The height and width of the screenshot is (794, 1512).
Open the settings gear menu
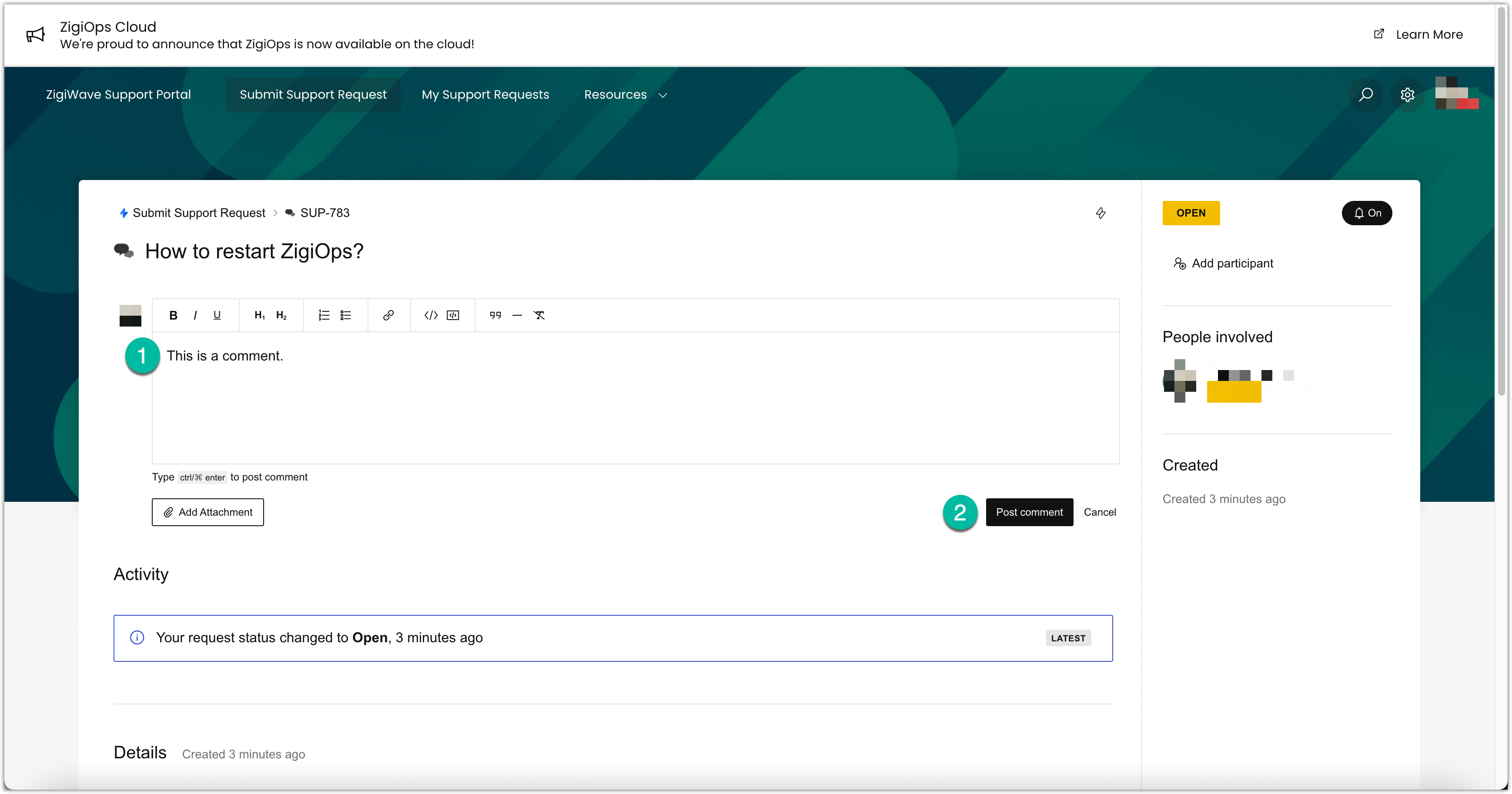click(x=1407, y=94)
